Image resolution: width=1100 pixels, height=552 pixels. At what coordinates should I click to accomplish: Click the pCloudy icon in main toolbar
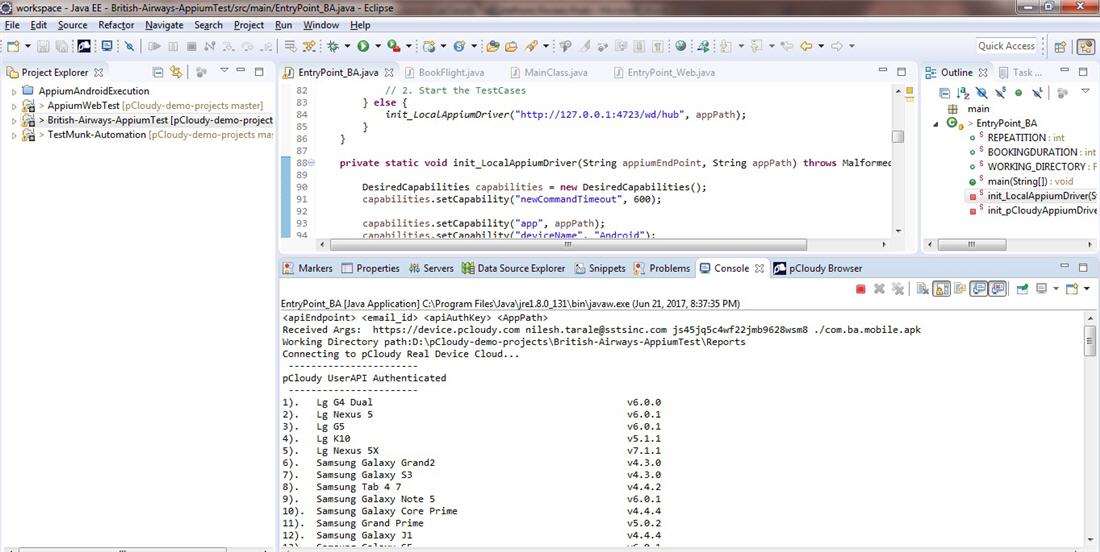(84, 46)
